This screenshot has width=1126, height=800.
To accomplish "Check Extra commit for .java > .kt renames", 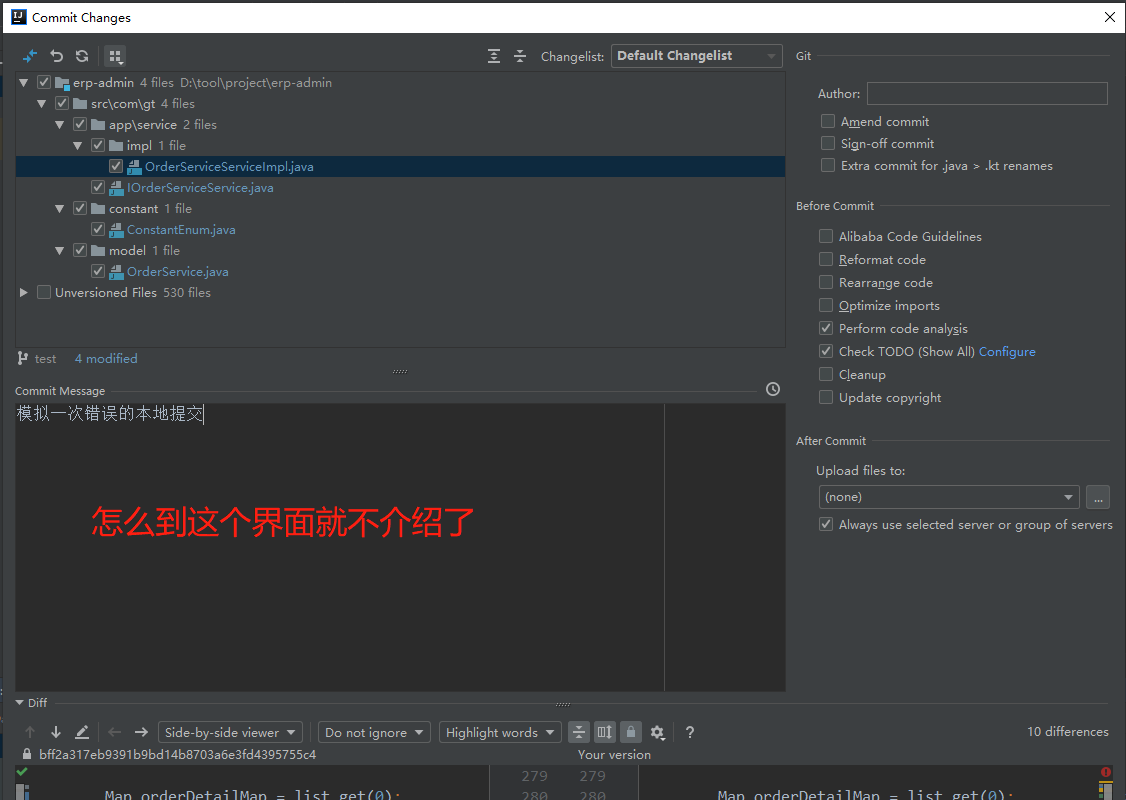I will (x=828, y=165).
